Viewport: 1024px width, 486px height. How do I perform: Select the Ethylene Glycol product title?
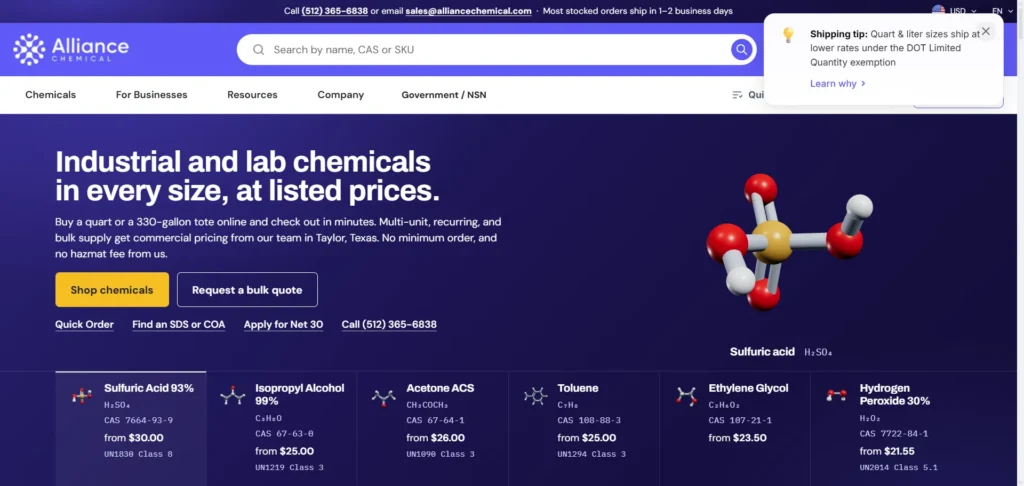[x=748, y=388]
